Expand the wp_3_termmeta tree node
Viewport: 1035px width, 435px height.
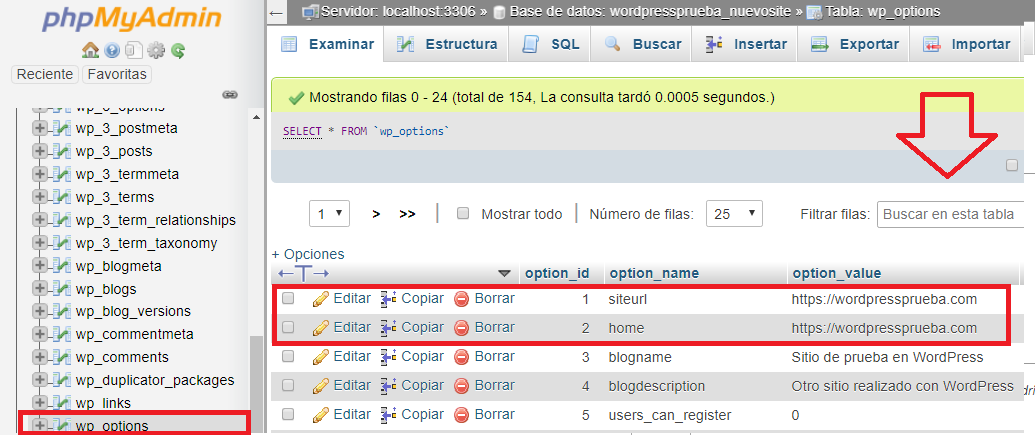pos(40,175)
